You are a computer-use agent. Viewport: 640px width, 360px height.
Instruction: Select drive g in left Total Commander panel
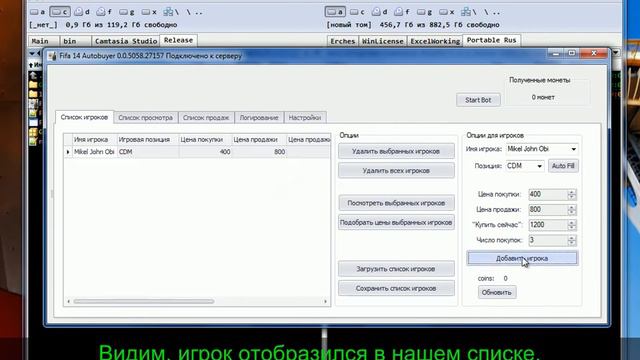127,12
